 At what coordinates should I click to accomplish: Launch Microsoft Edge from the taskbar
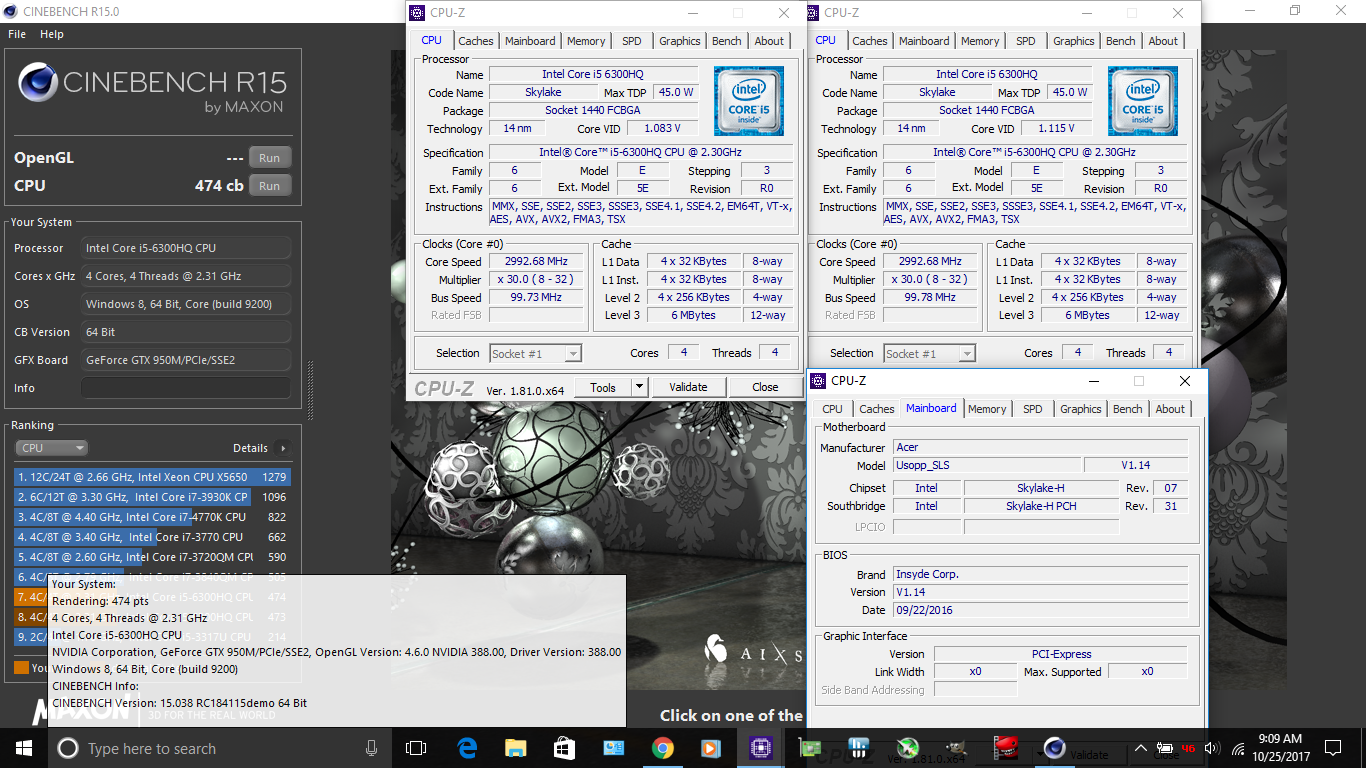tap(467, 748)
